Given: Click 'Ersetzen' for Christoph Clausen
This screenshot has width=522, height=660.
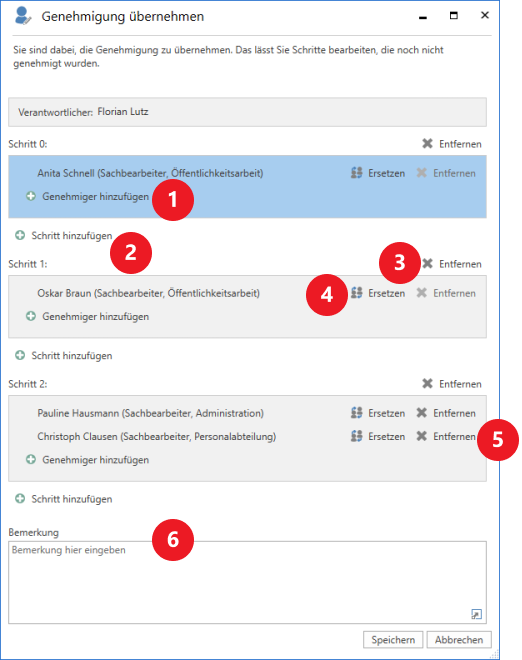Looking at the screenshot, I should pyautogui.click(x=386, y=437).
